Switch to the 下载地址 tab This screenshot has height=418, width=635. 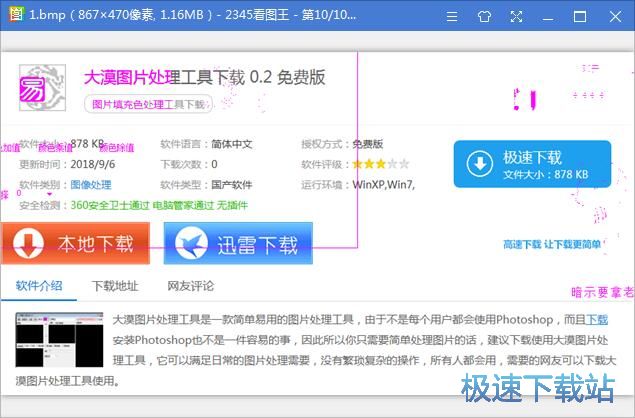pyautogui.click(x=115, y=286)
